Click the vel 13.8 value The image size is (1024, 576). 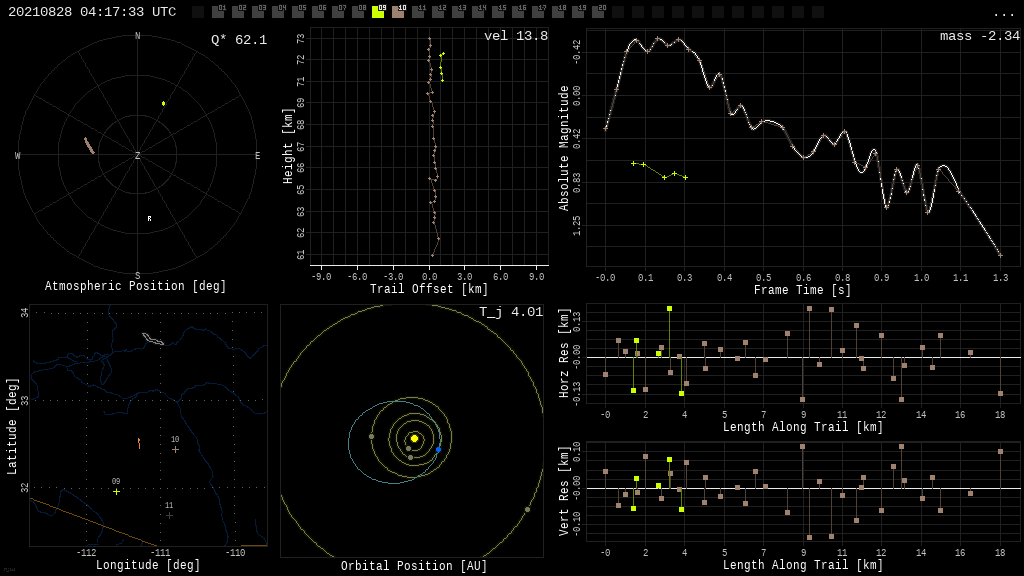pos(516,36)
